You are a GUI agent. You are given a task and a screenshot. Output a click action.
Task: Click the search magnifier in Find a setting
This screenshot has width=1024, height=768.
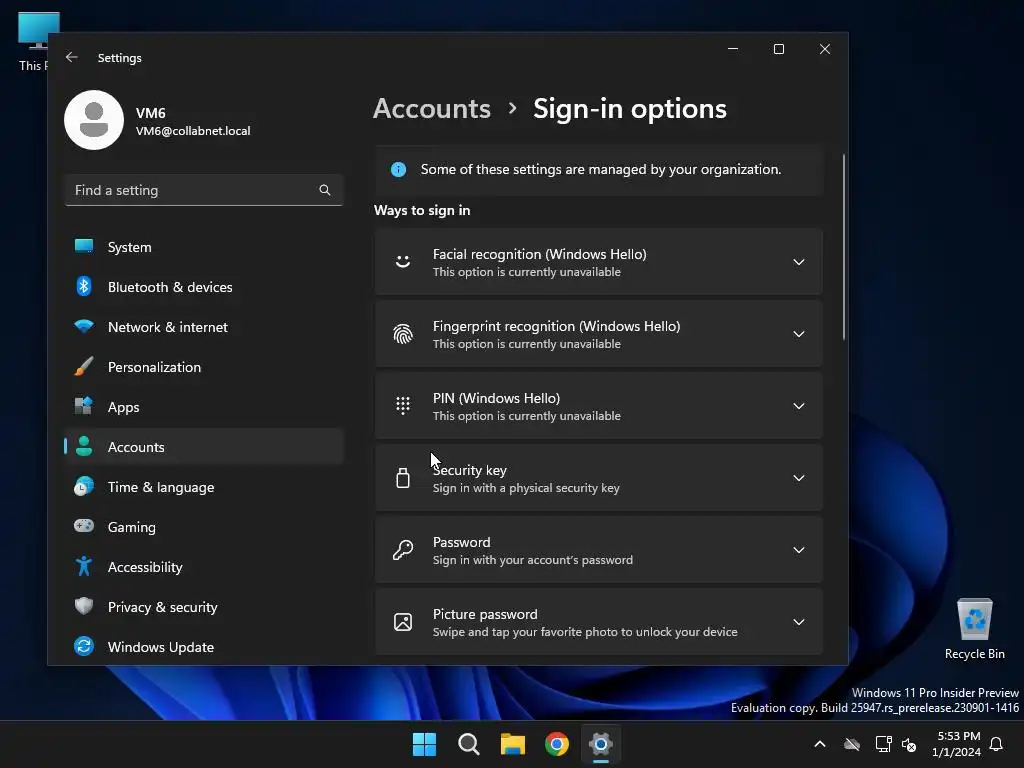[325, 190]
